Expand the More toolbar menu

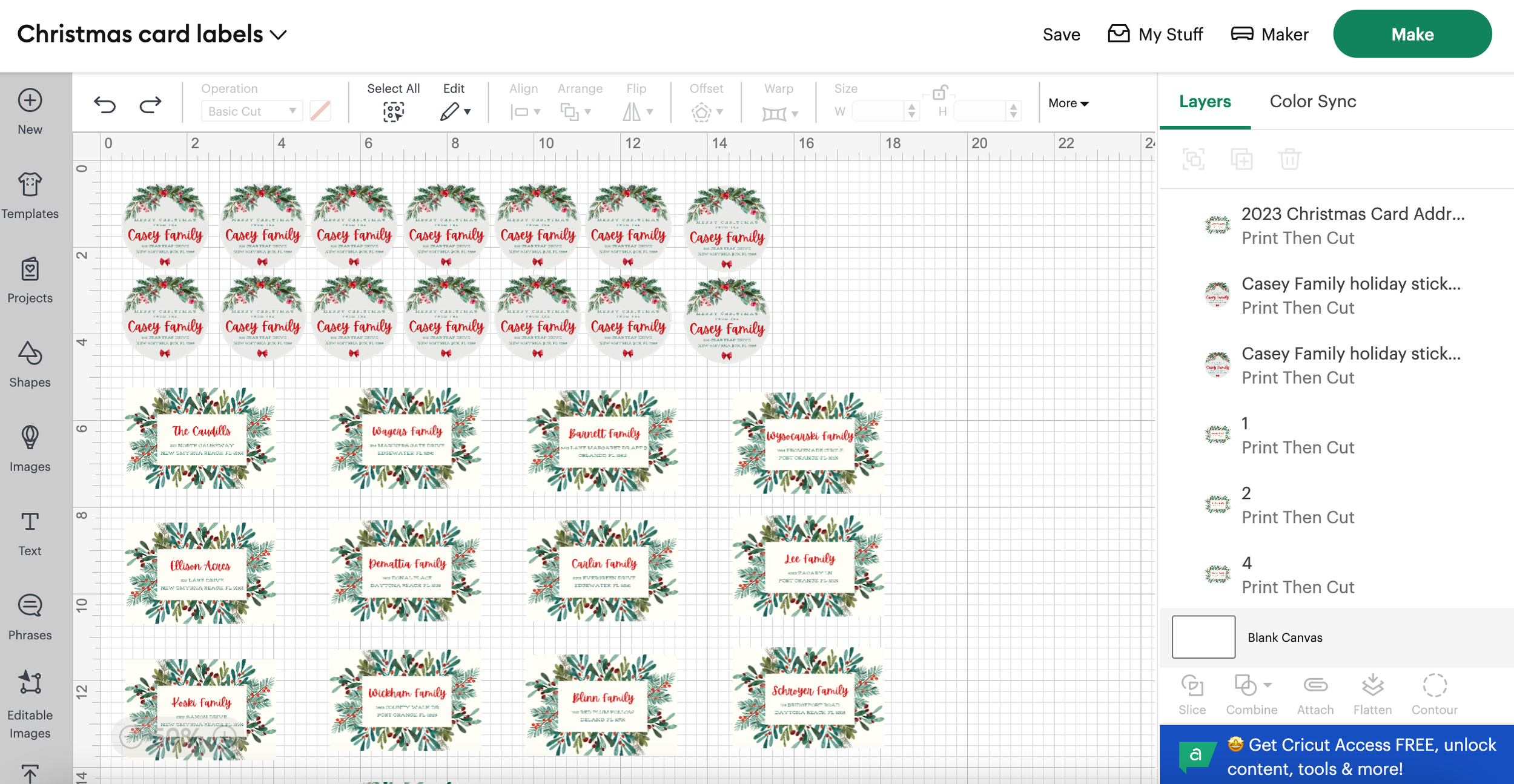1068,103
